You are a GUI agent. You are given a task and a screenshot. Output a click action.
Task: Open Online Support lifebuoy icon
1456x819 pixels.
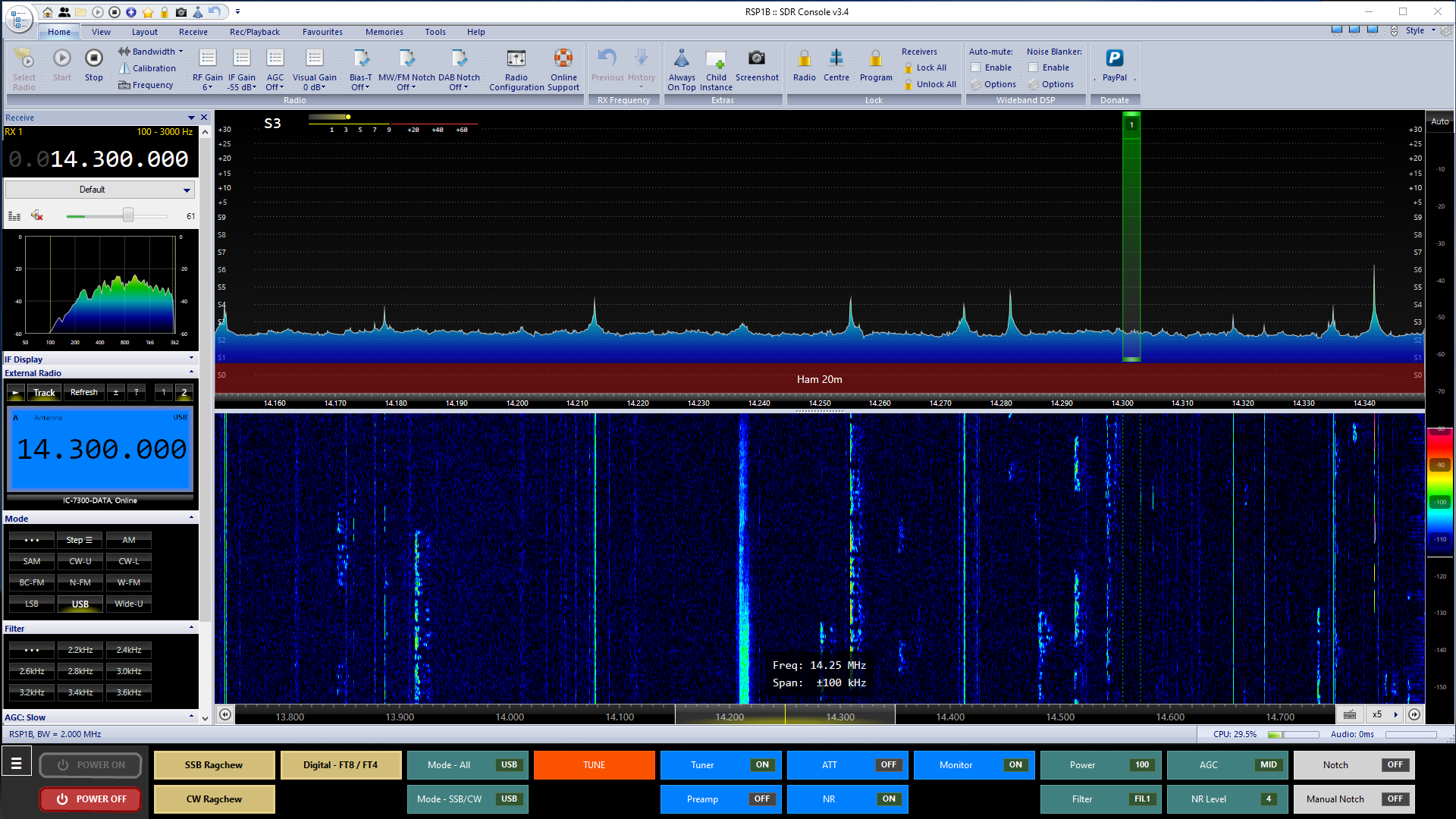pos(563,58)
